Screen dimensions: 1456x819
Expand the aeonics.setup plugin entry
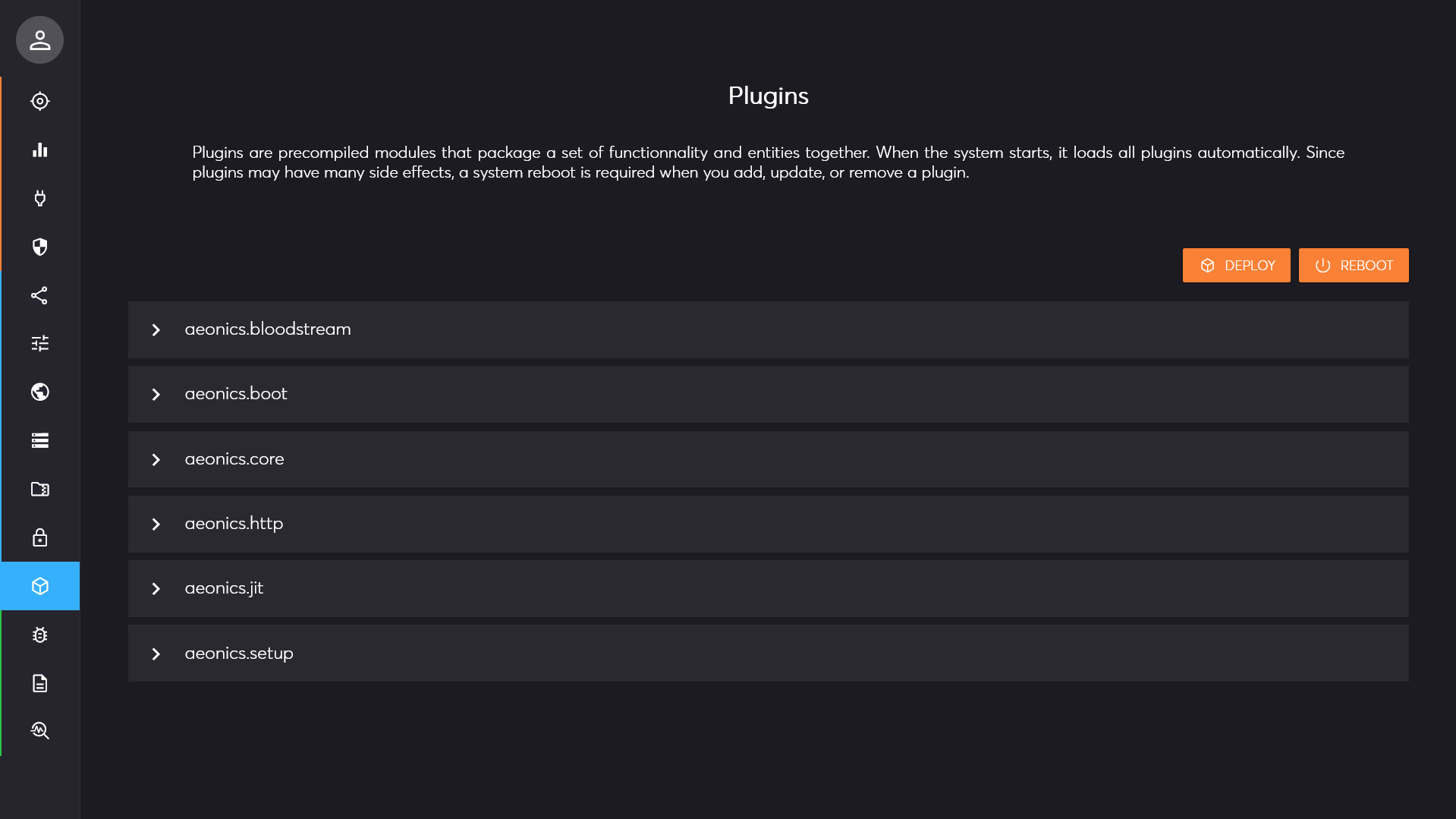point(156,654)
